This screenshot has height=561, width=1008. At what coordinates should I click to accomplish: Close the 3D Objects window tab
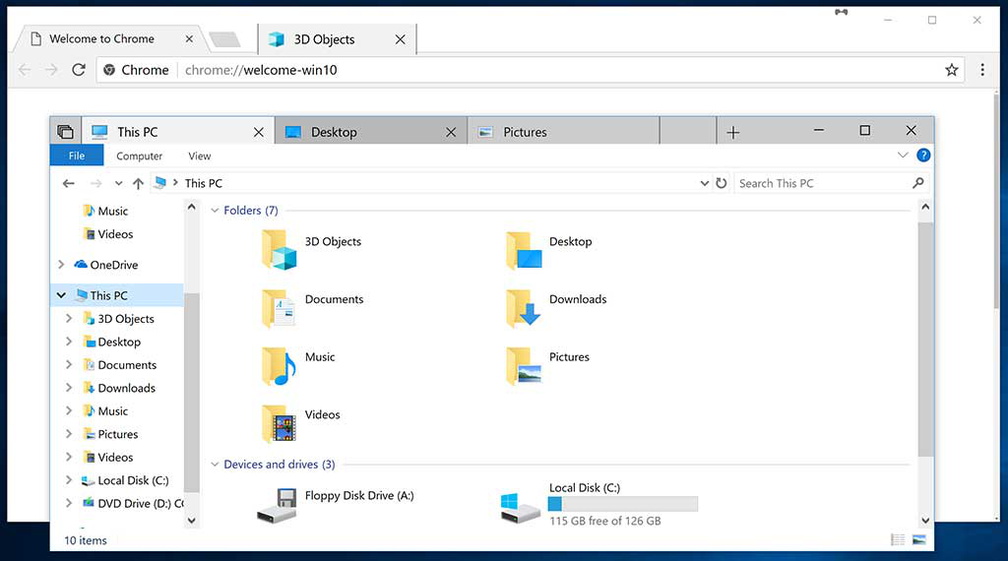tap(400, 40)
